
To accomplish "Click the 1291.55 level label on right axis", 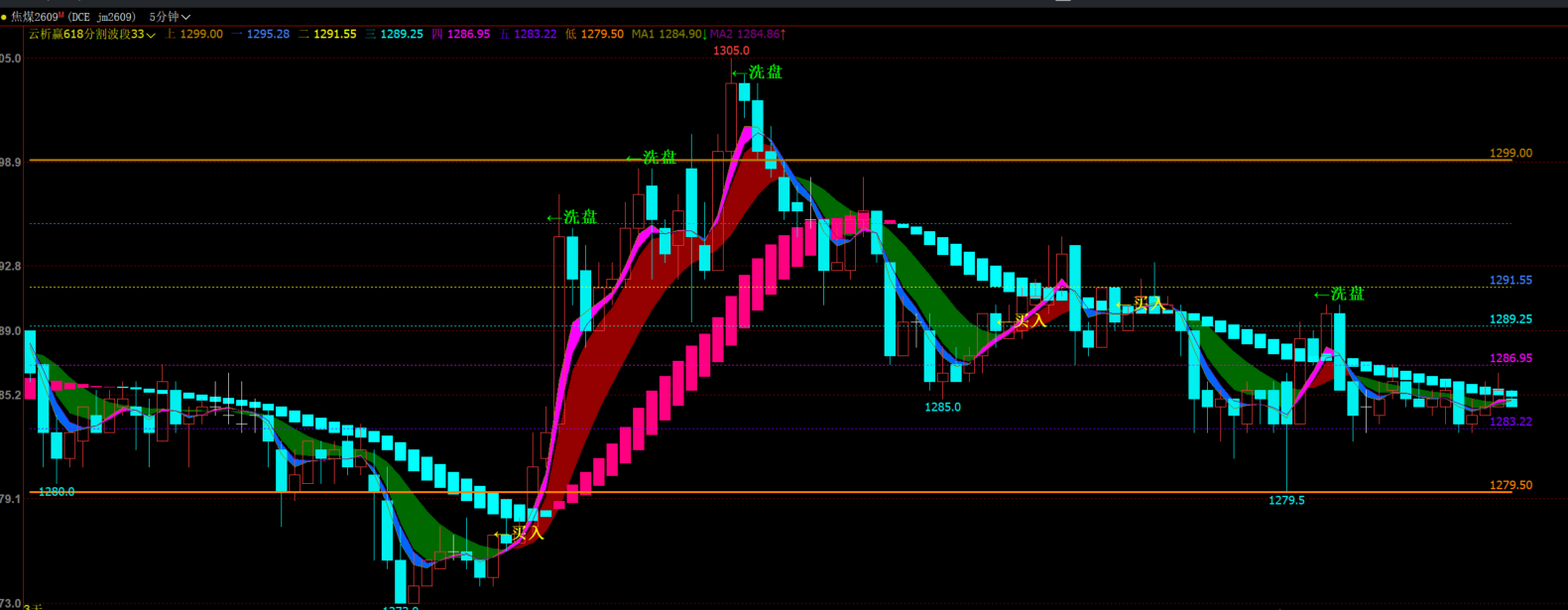I will 1510,281.
